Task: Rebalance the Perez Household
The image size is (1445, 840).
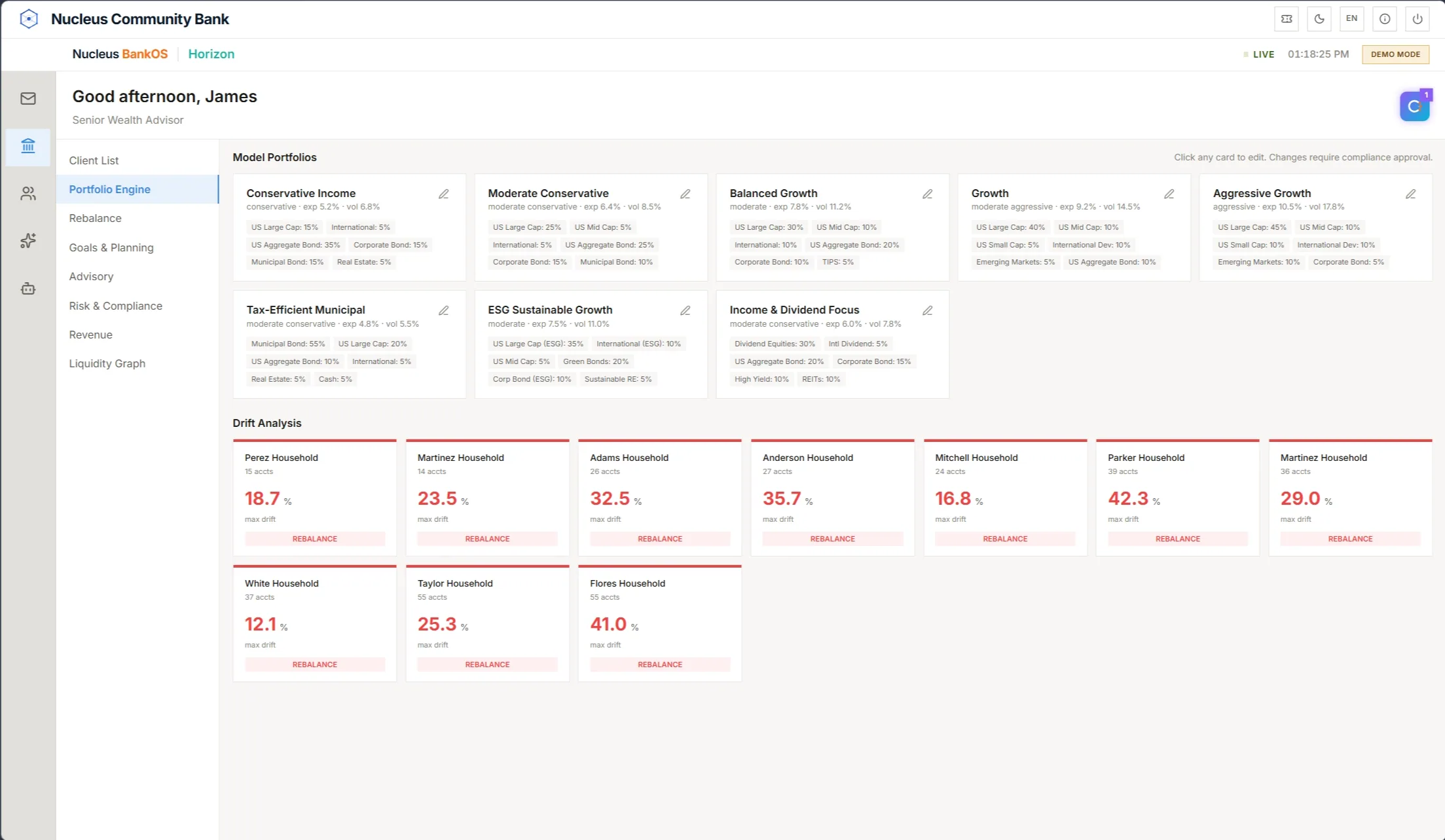Action: click(x=315, y=539)
